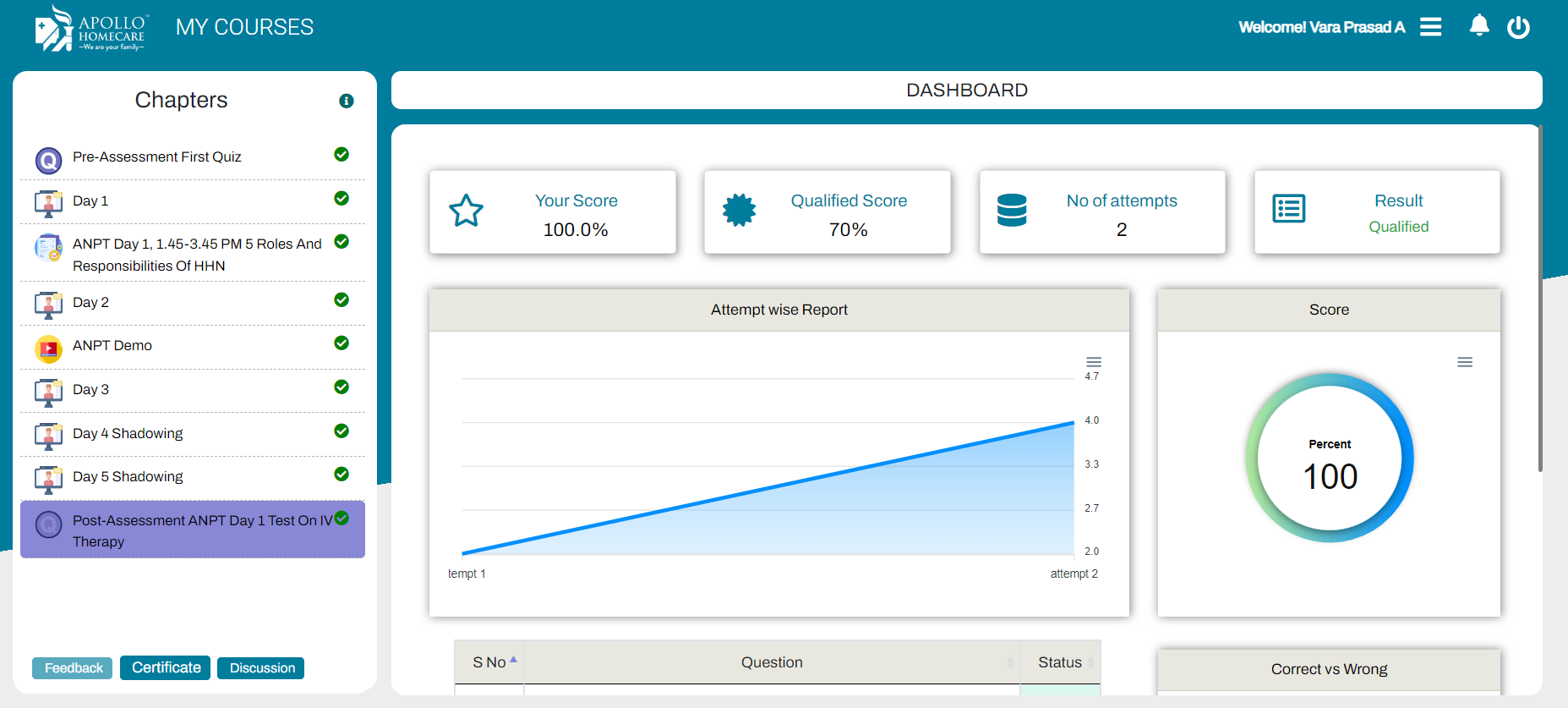The height and width of the screenshot is (708, 1568).
Task: Click the Percent 100 radial score gauge
Action: (x=1329, y=458)
